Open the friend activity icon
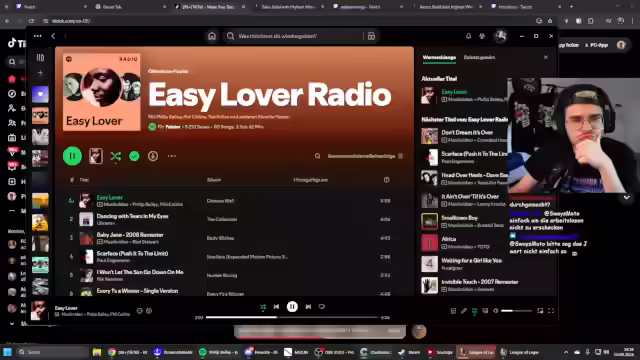The width and height of the screenshot is (640, 360). (482, 36)
